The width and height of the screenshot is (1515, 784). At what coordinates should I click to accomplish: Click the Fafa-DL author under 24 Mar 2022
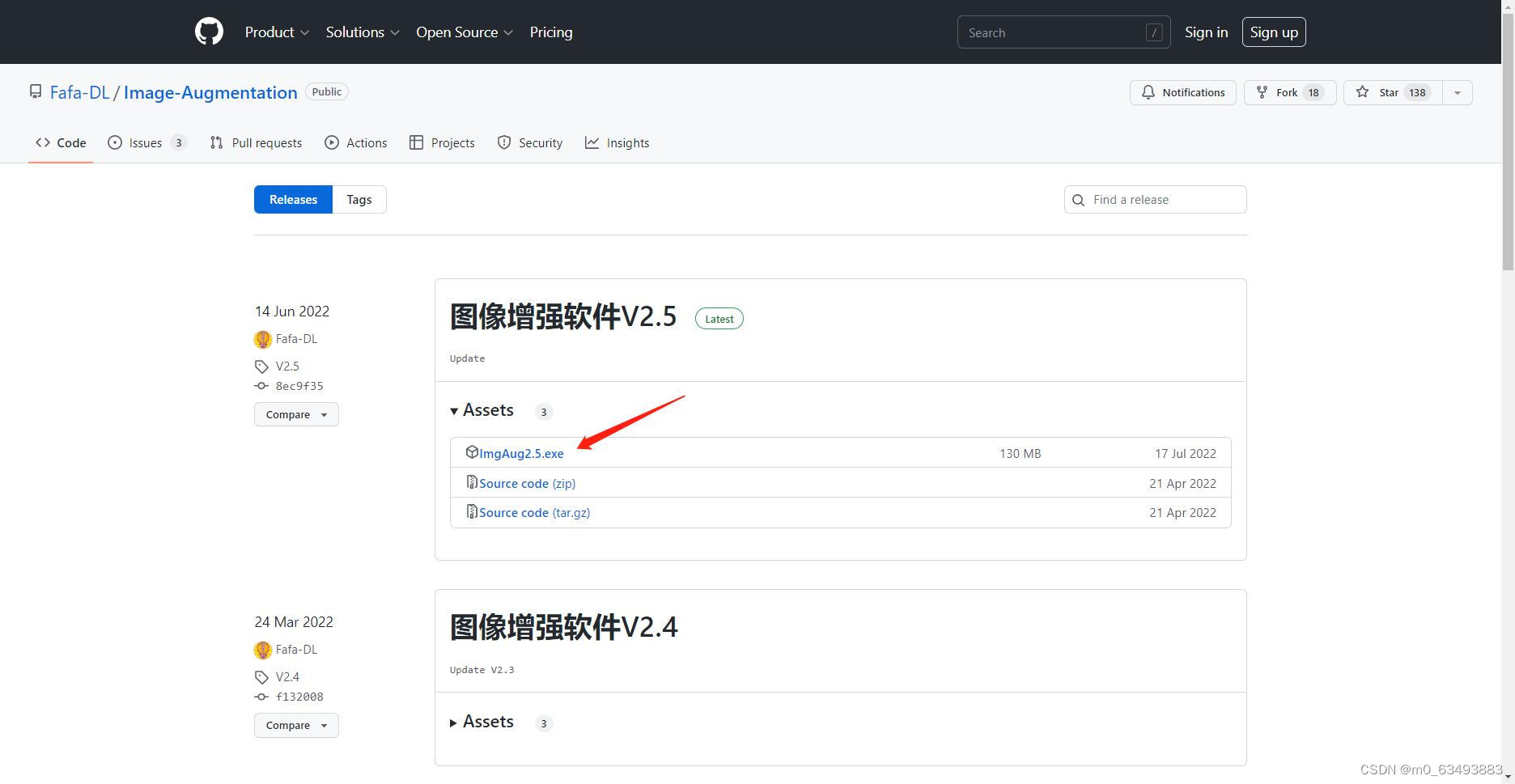pos(296,649)
